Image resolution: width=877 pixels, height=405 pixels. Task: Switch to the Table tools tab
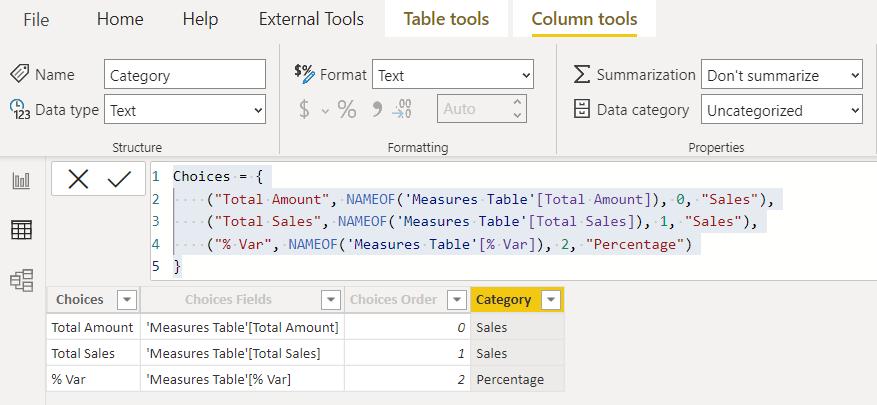click(x=446, y=19)
